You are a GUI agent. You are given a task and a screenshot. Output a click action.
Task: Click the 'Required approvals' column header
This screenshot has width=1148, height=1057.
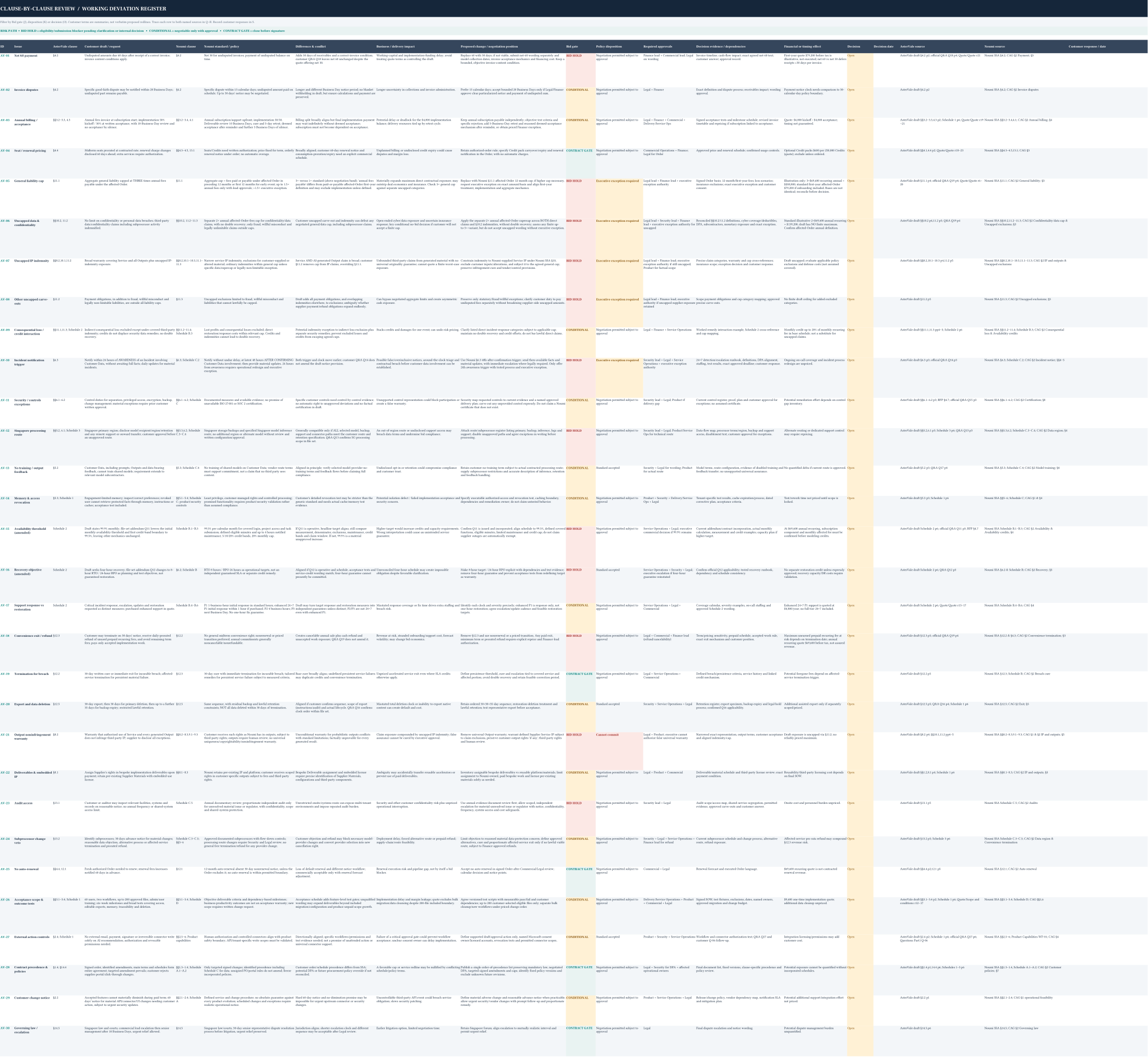pos(669,46)
